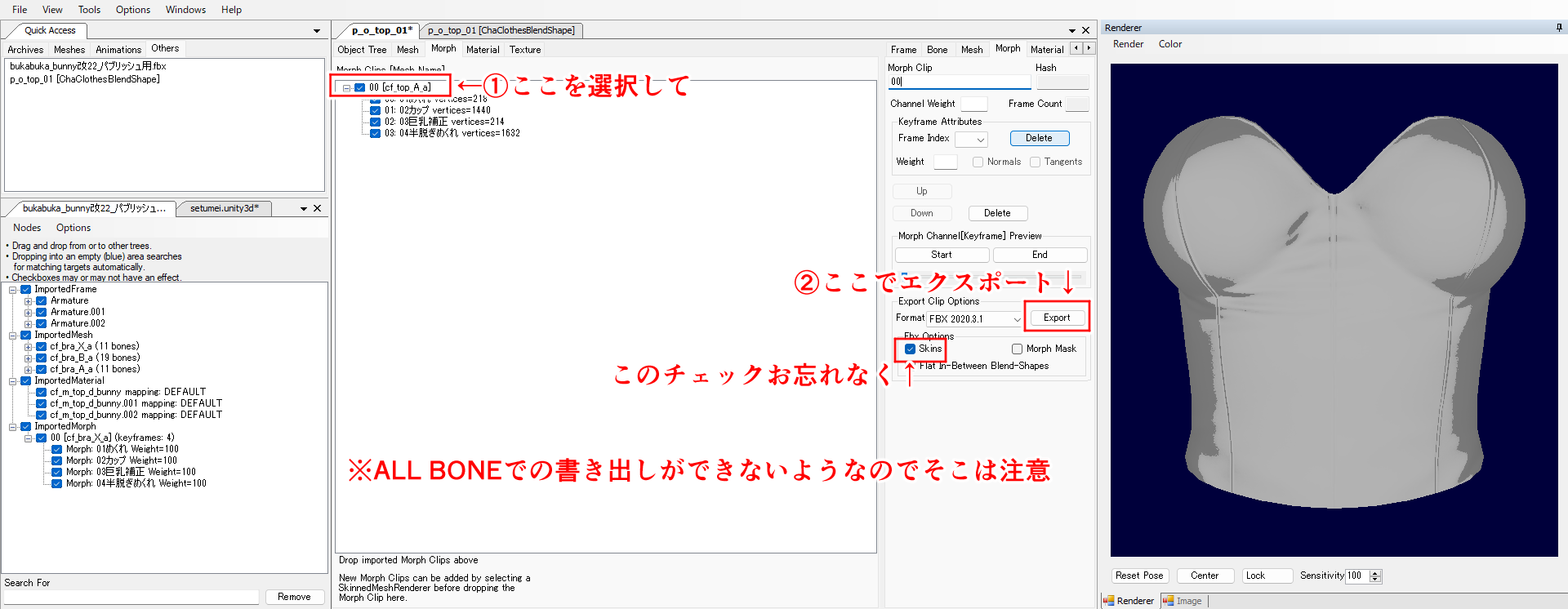
Task: Expand the Armature.001 node
Action: [x=28, y=313]
